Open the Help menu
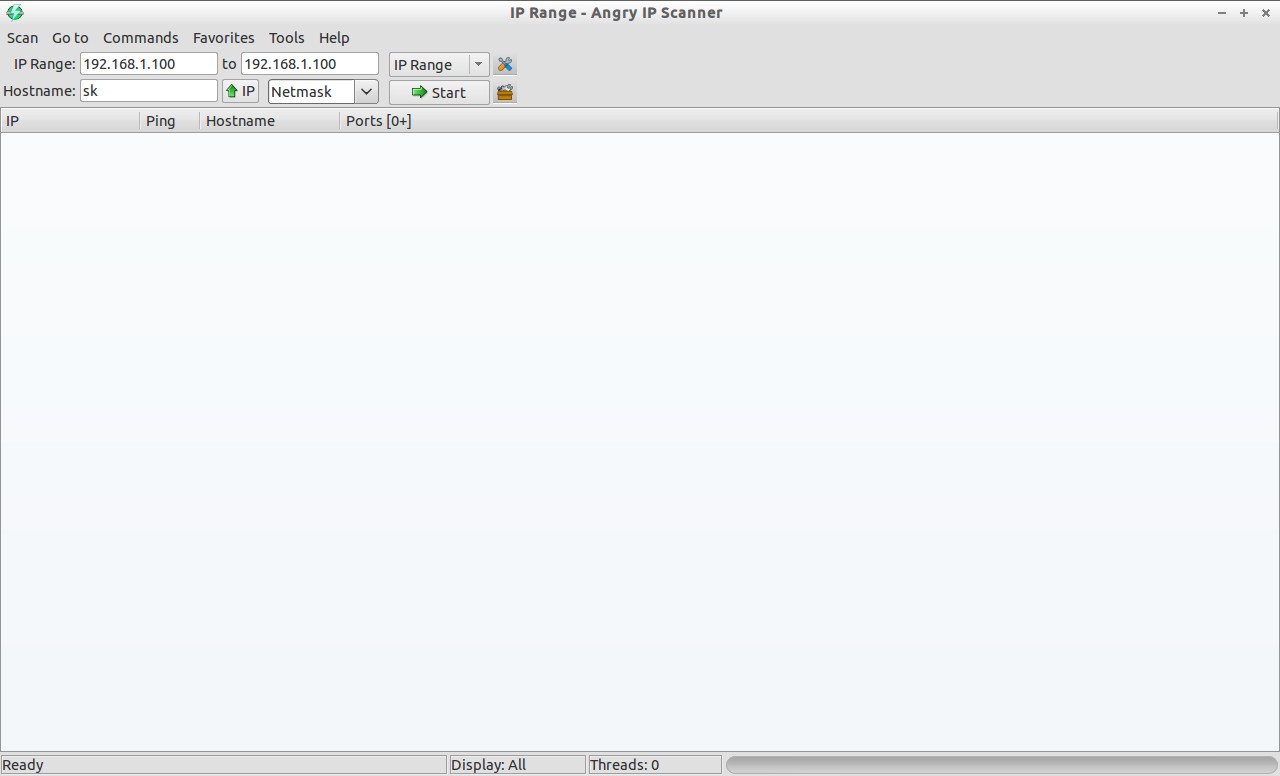 (334, 38)
